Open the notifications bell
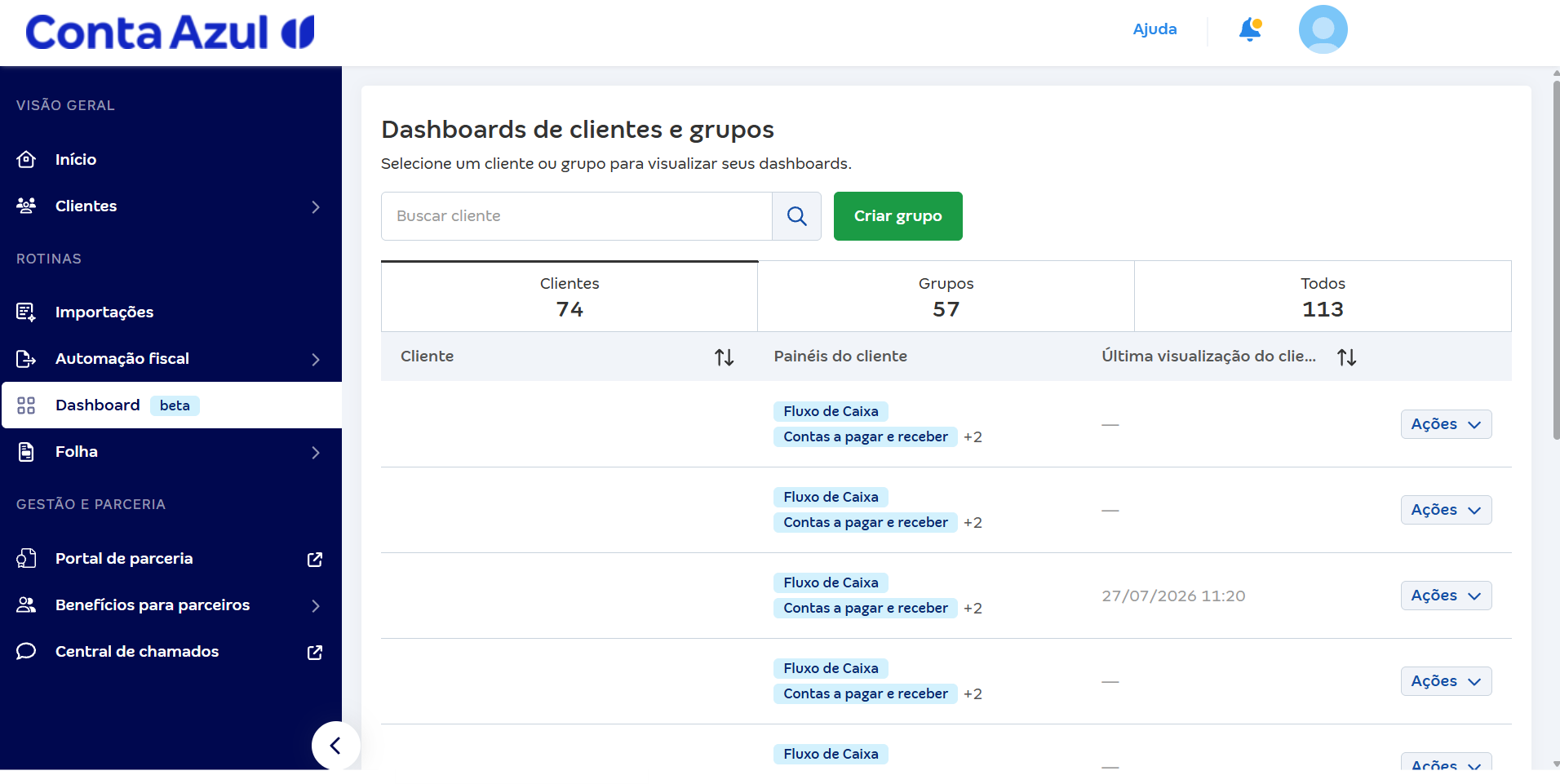Viewport: 1560px width, 784px height. 1250,29
